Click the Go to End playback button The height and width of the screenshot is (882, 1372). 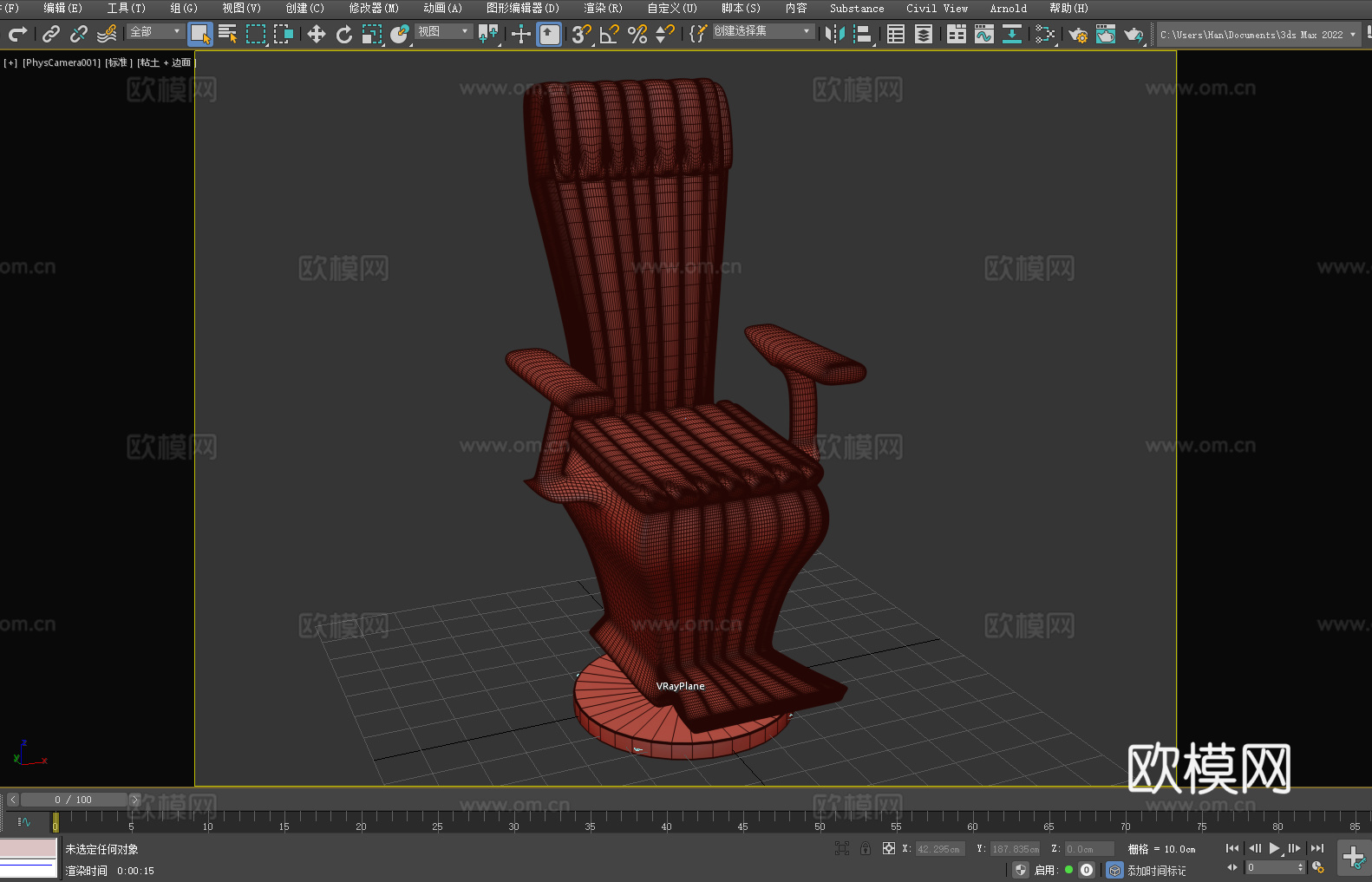pyautogui.click(x=1317, y=848)
